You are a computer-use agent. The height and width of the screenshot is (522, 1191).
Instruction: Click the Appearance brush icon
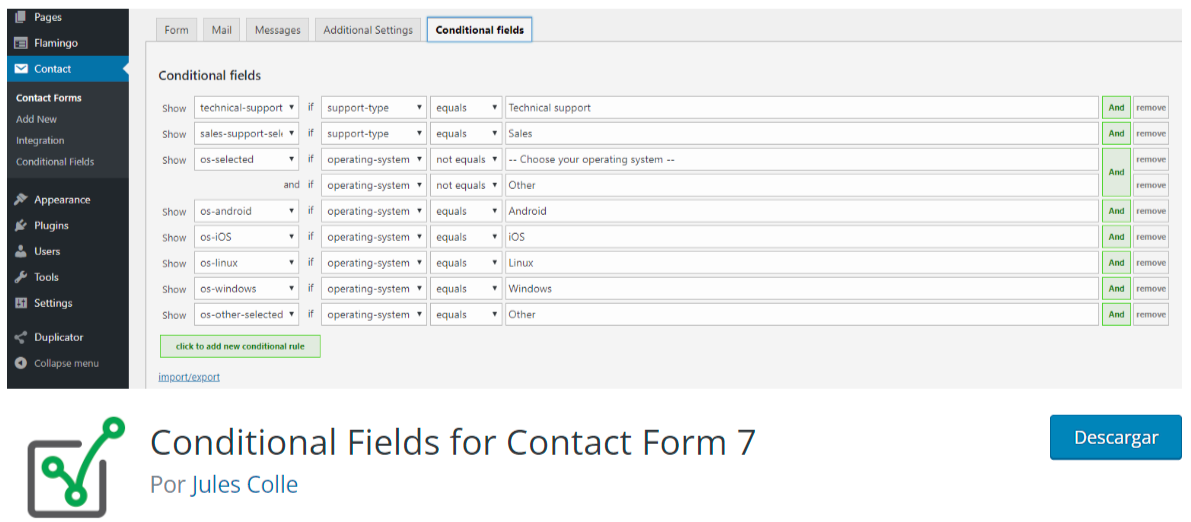[21, 200]
